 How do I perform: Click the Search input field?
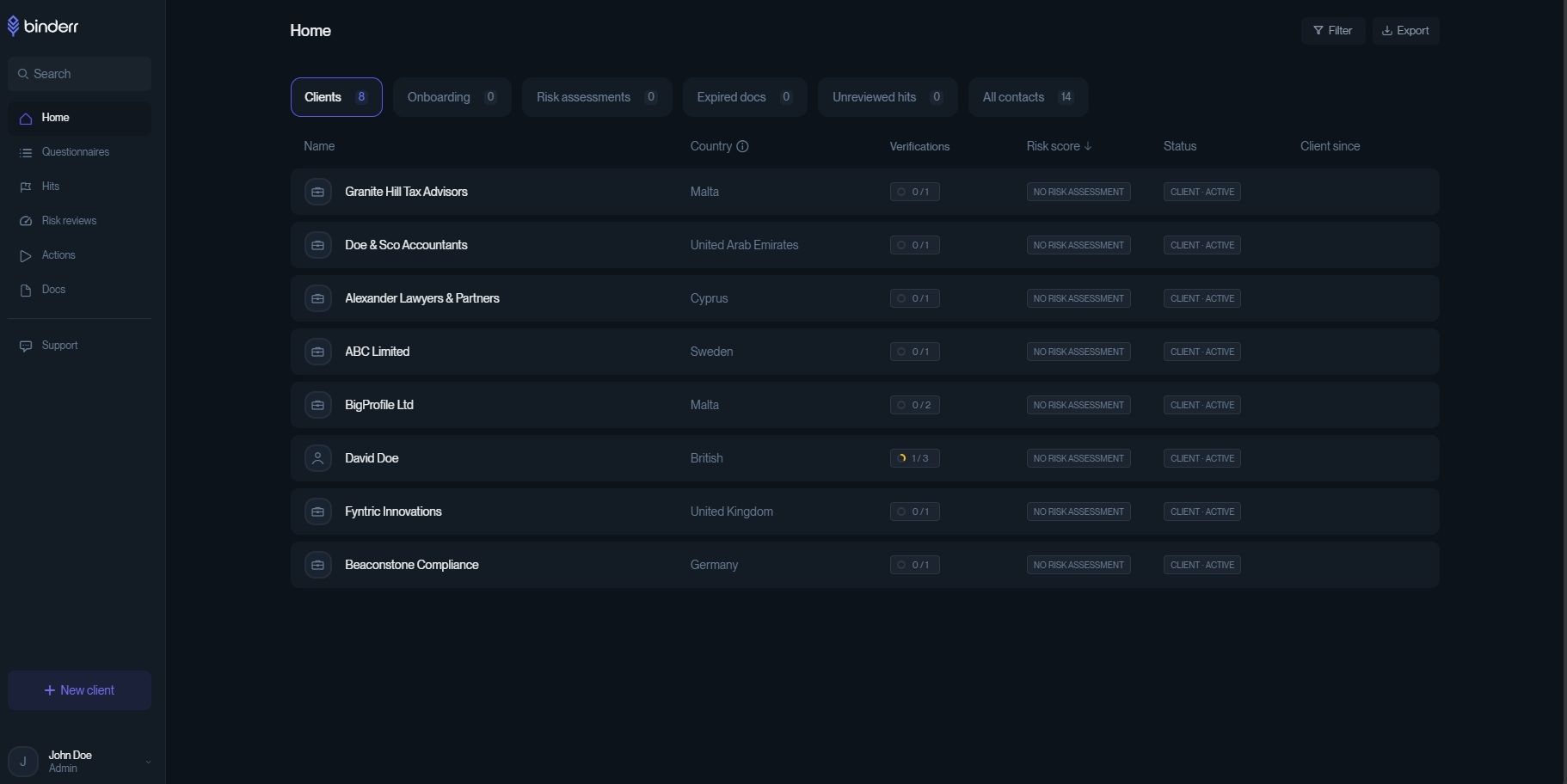pyautogui.click(x=79, y=74)
